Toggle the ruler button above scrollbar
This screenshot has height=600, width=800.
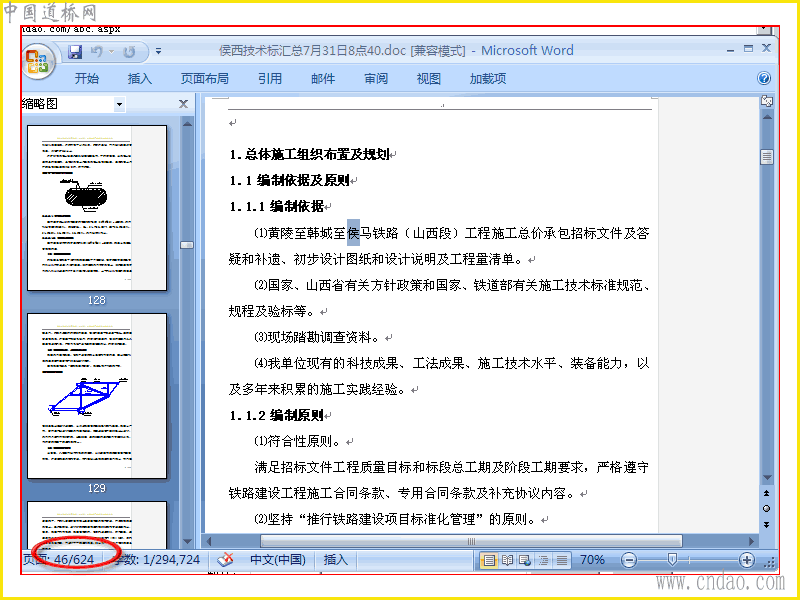[x=766, y=101]
